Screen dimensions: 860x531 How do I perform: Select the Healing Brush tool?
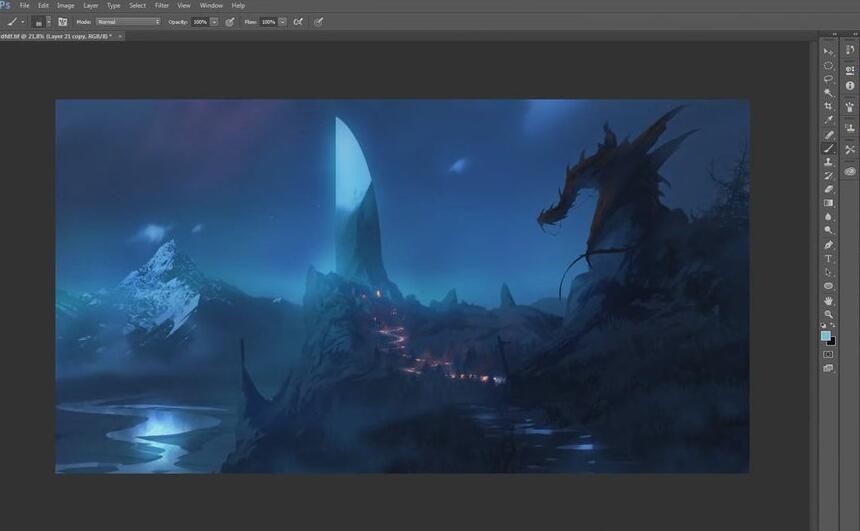point(828,134)
